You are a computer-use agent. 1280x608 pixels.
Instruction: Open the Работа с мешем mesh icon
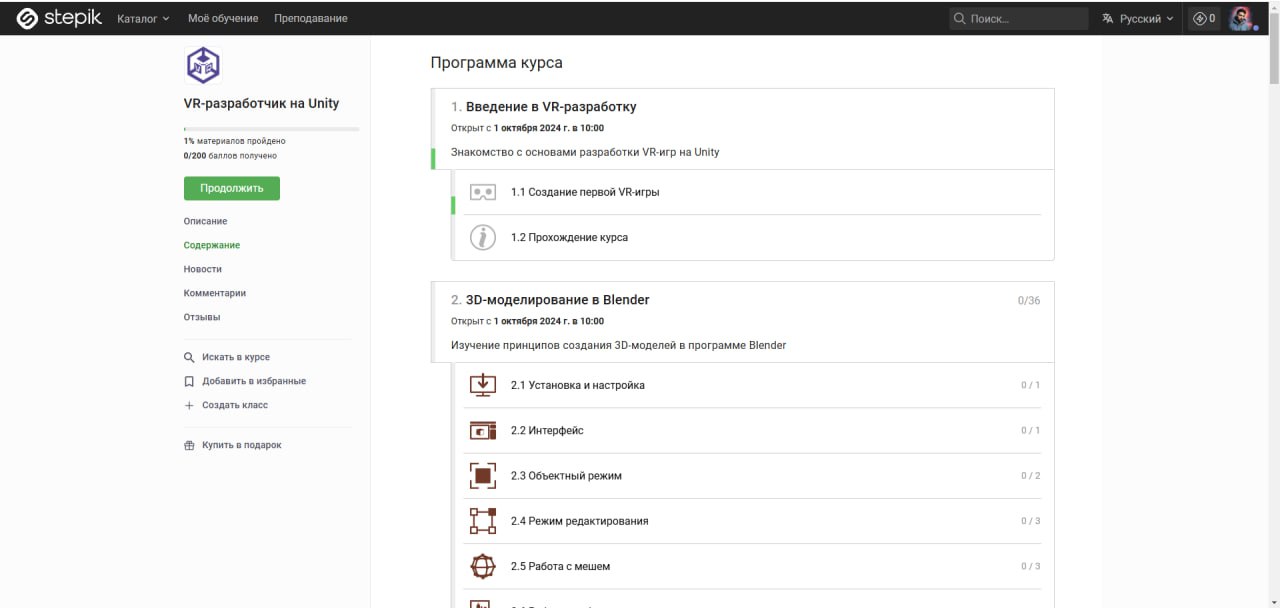point(482,565)
